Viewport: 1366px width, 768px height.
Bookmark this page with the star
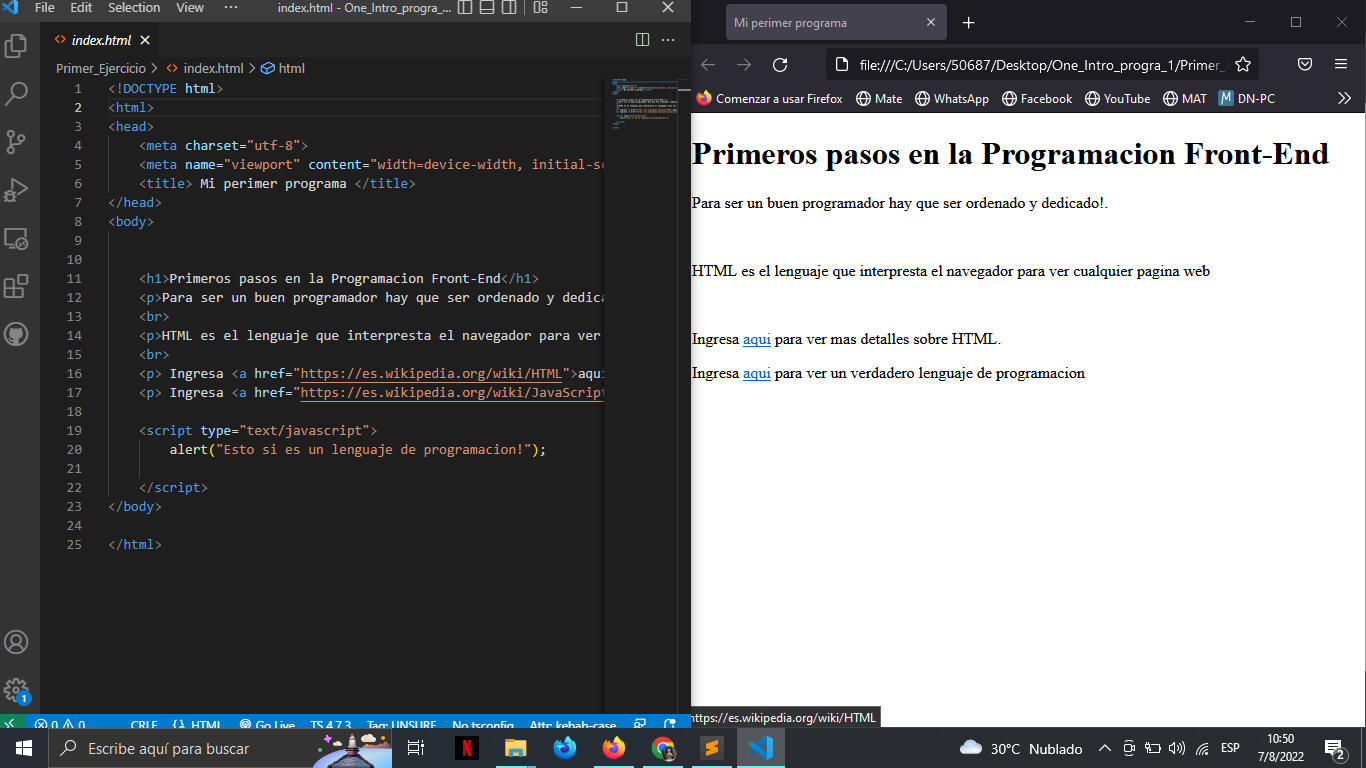(x=1243, y=65)
